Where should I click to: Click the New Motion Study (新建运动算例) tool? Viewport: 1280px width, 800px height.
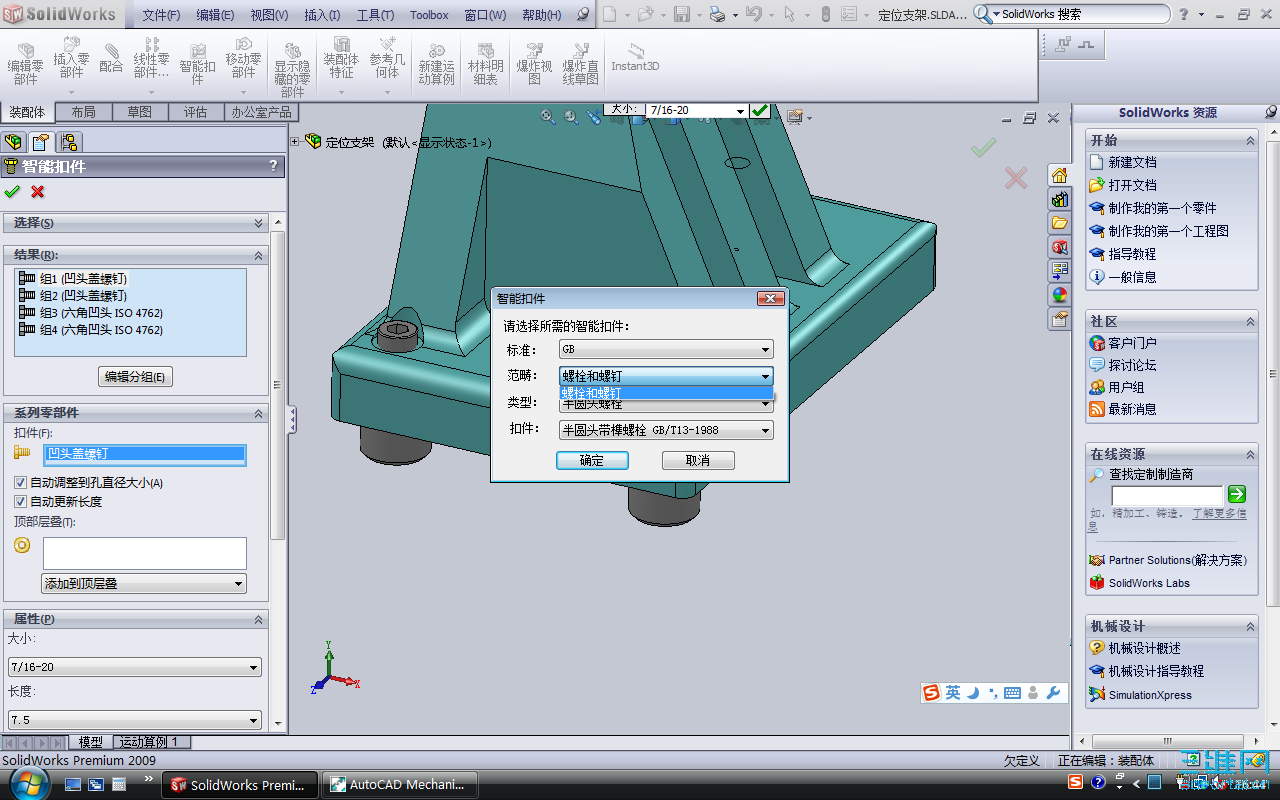[x=436, y=64]
